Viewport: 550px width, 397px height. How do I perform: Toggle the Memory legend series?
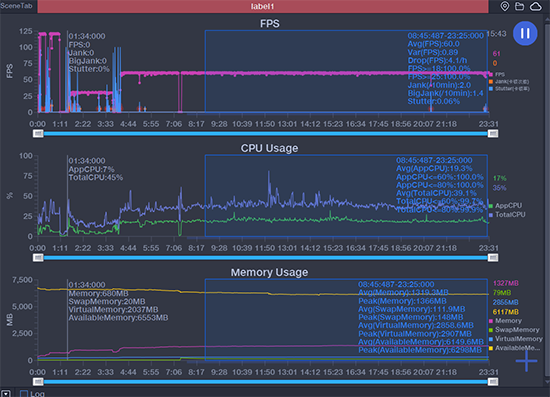[505, 321]
